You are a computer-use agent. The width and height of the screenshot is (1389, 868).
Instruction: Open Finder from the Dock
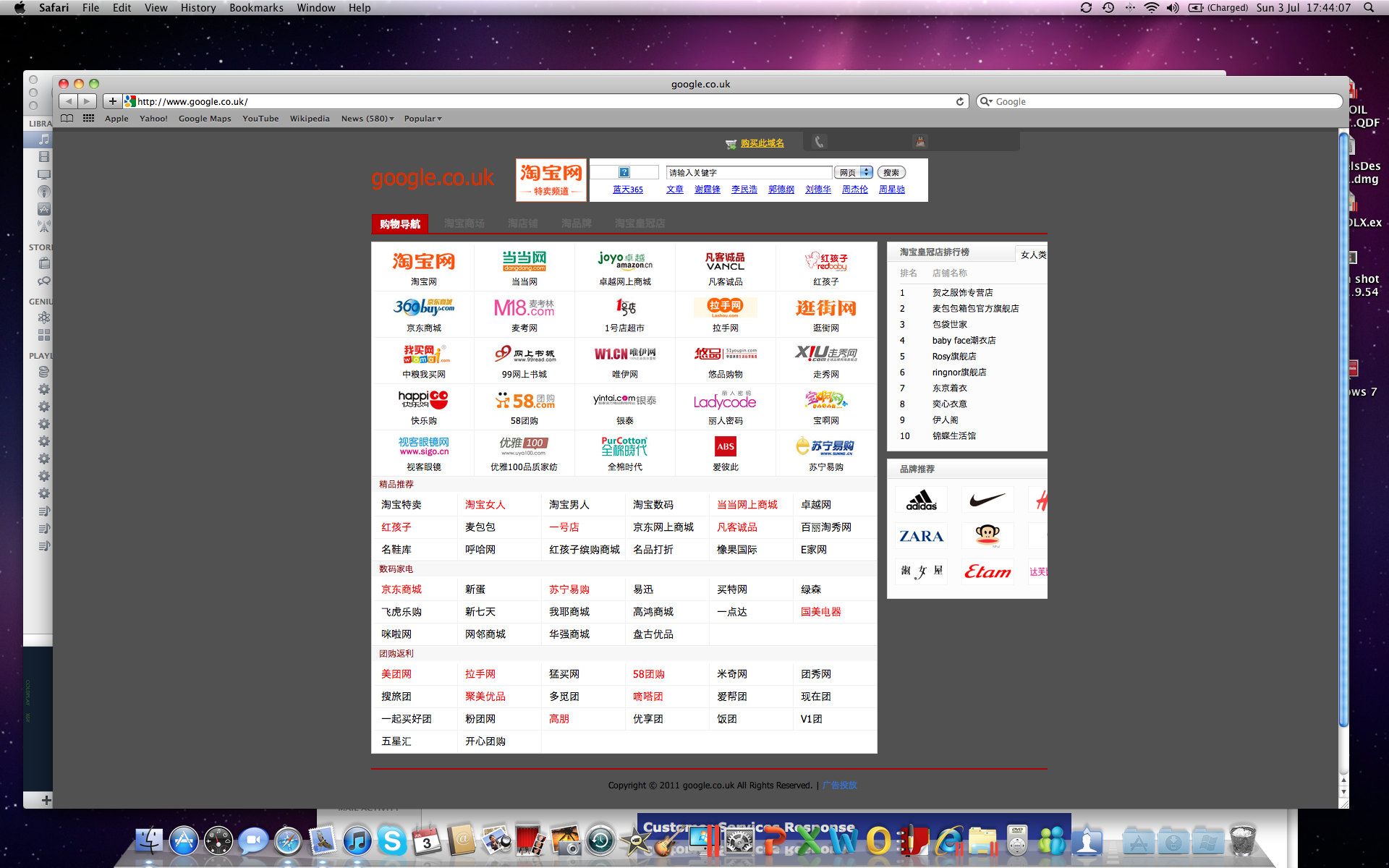[149, 841]
